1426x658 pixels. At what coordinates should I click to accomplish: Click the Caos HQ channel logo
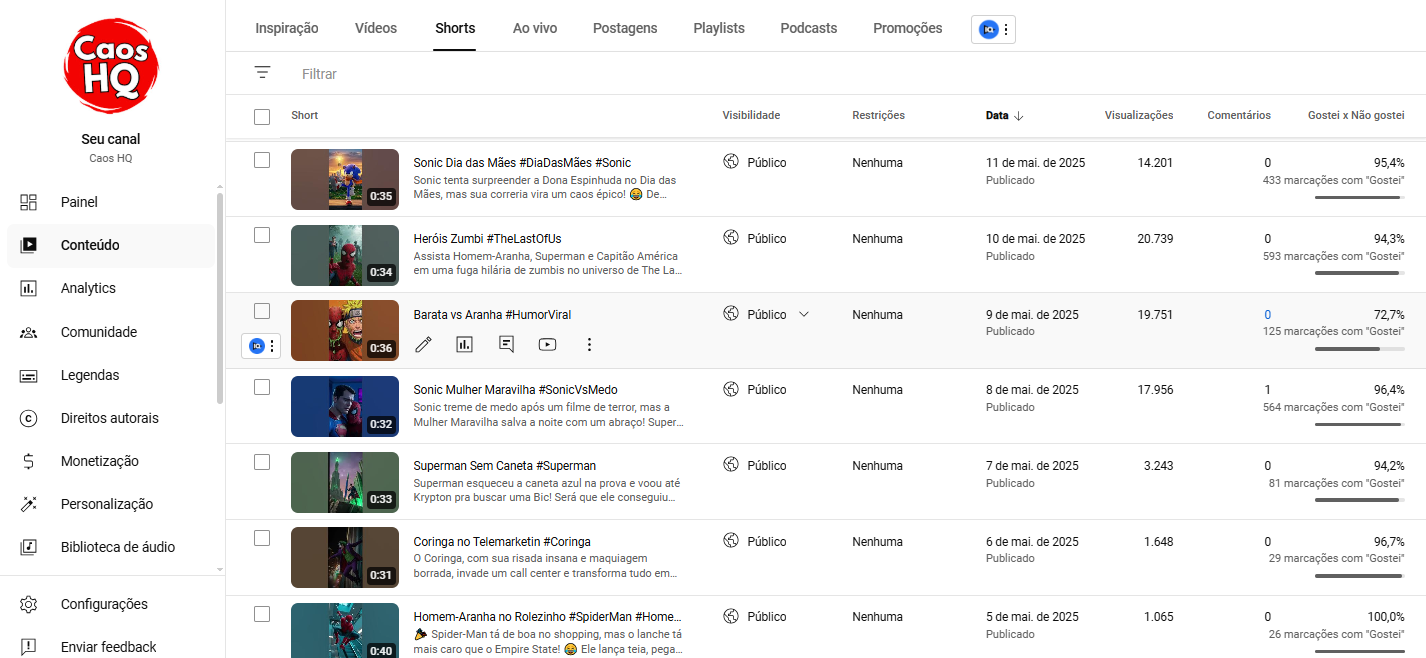(111, 65)
